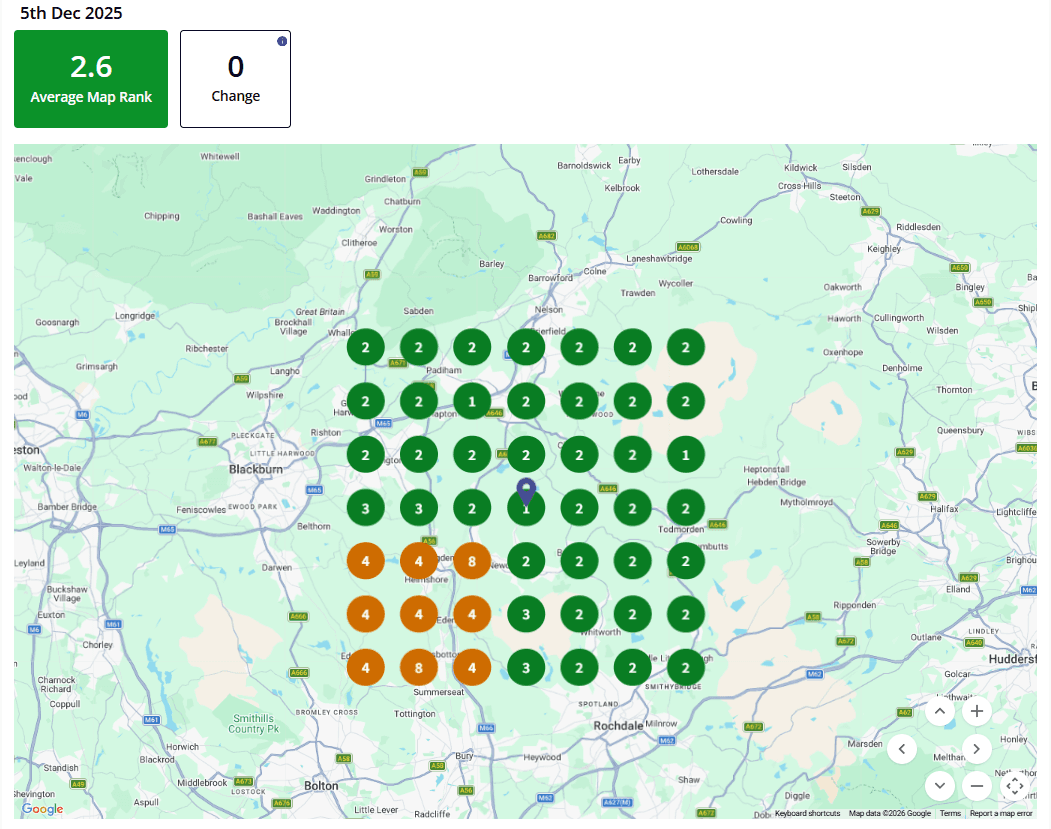Open Keyboard shortcuts on the map
1051x829 pixels.
click(x=807, y=814)
